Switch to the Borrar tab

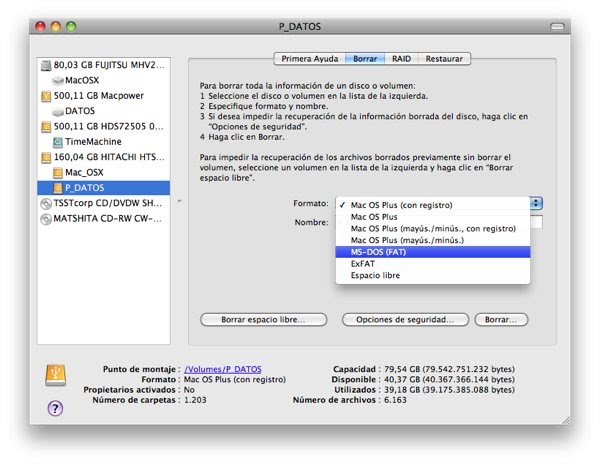pos(365,59)
